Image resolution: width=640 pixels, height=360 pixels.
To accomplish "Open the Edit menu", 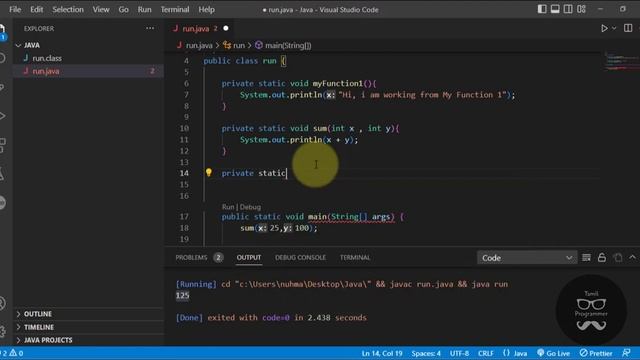I will click(36, 9).
